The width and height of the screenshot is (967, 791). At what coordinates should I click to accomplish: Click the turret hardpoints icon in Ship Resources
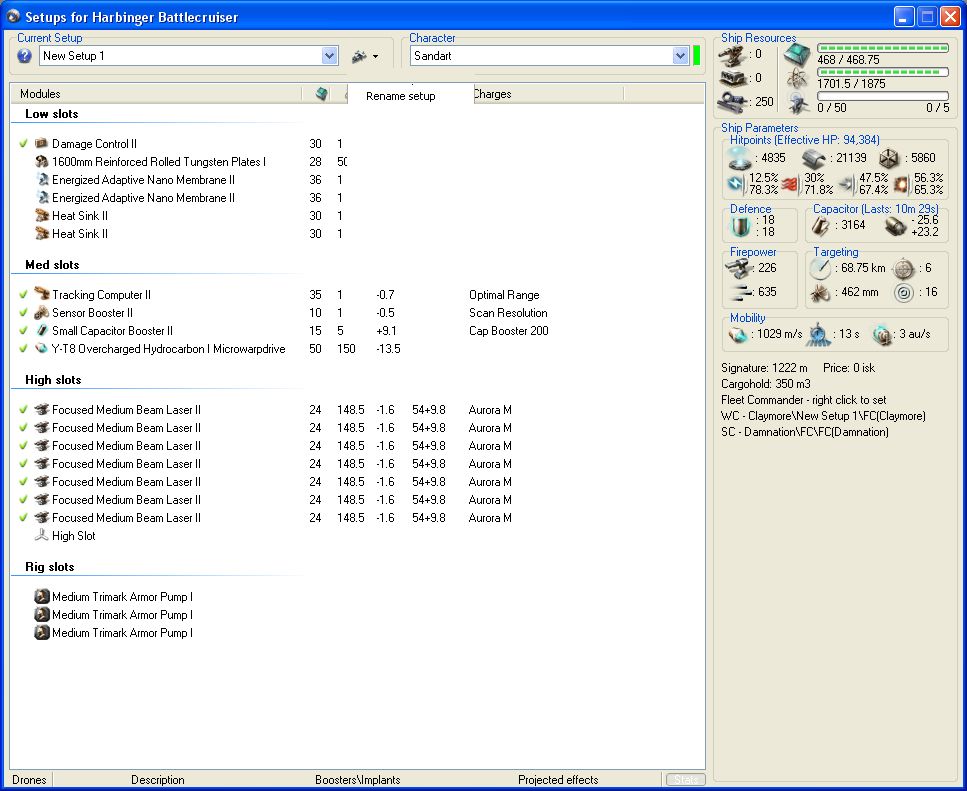click(732, 55)
